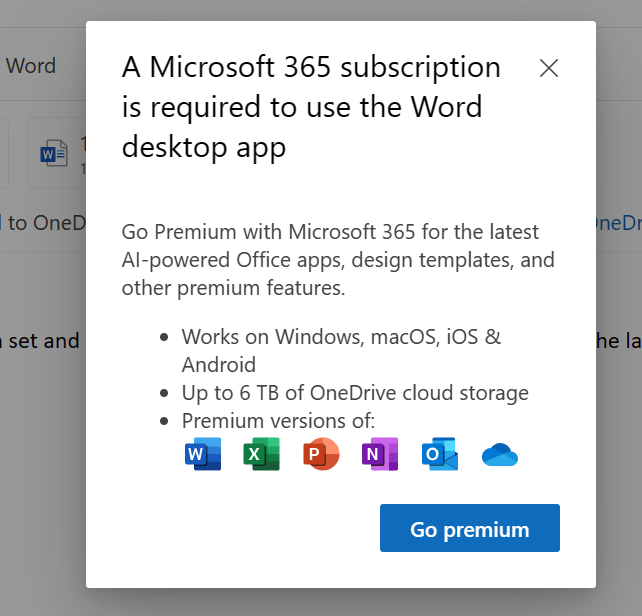Click the PowerPoint icon
This screenshot has height=616, width=642.
click(321, 455)
